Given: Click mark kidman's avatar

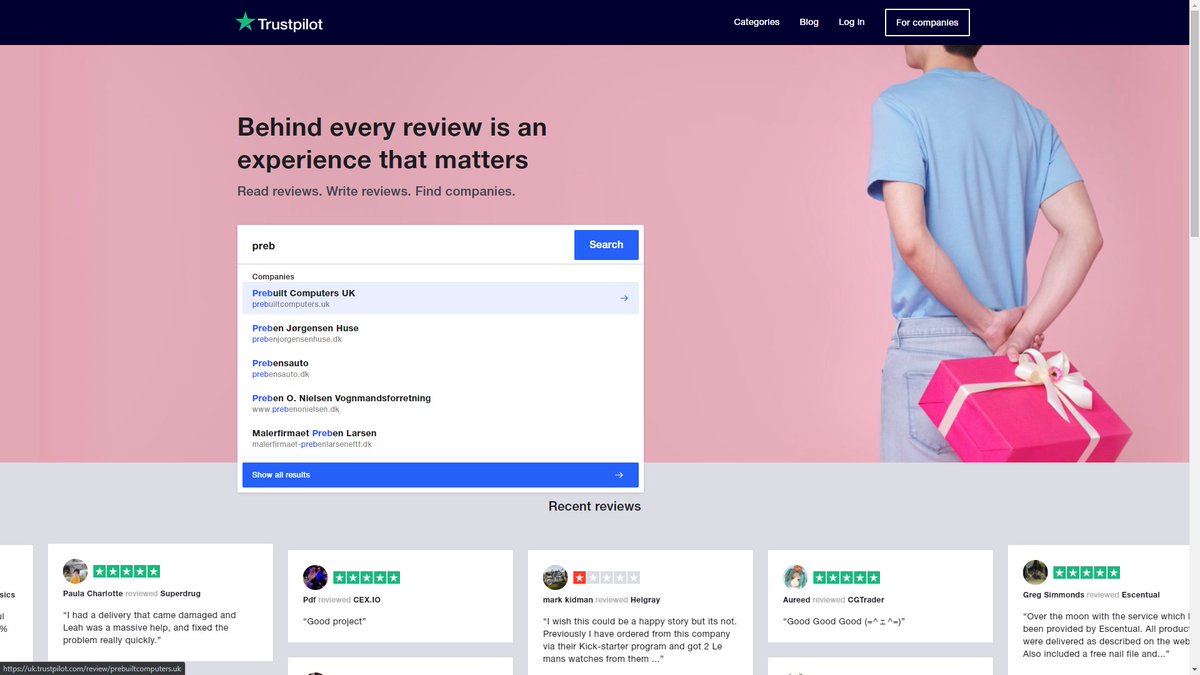Looking at the screenshot, I should point(555,577).
